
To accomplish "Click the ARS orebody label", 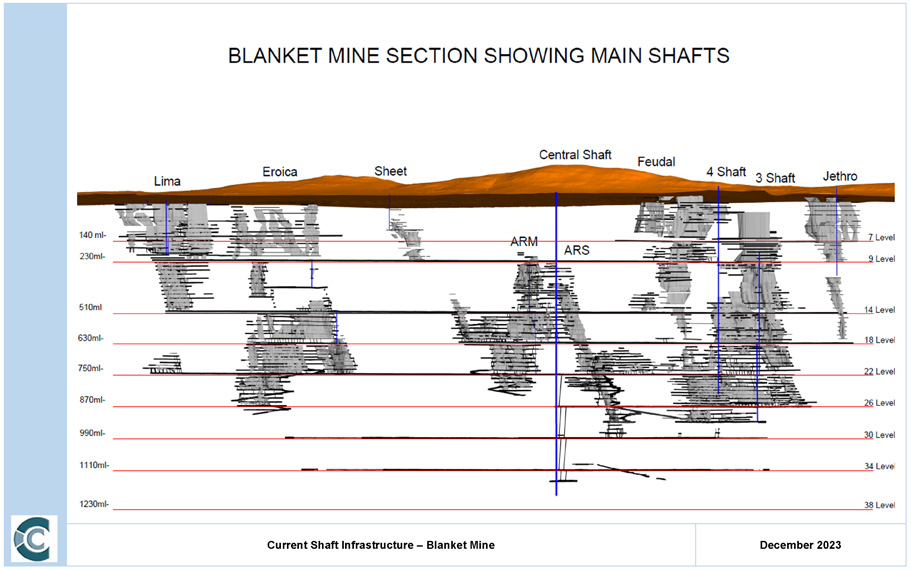I will point(577,250).
